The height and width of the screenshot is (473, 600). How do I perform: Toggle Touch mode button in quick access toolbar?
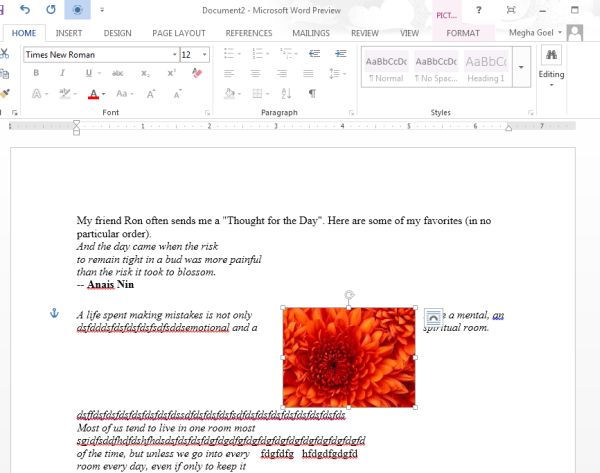coord(77,10)
